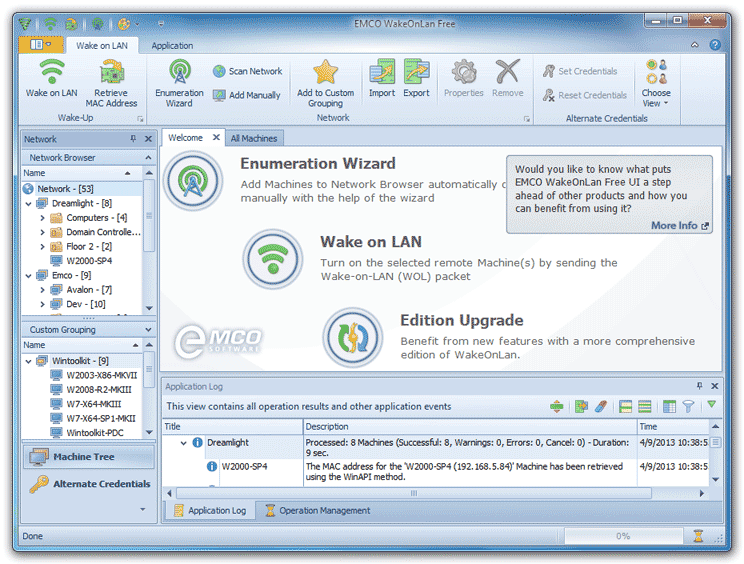Click Scan Network in the ribbon

[x=248, y=71]
